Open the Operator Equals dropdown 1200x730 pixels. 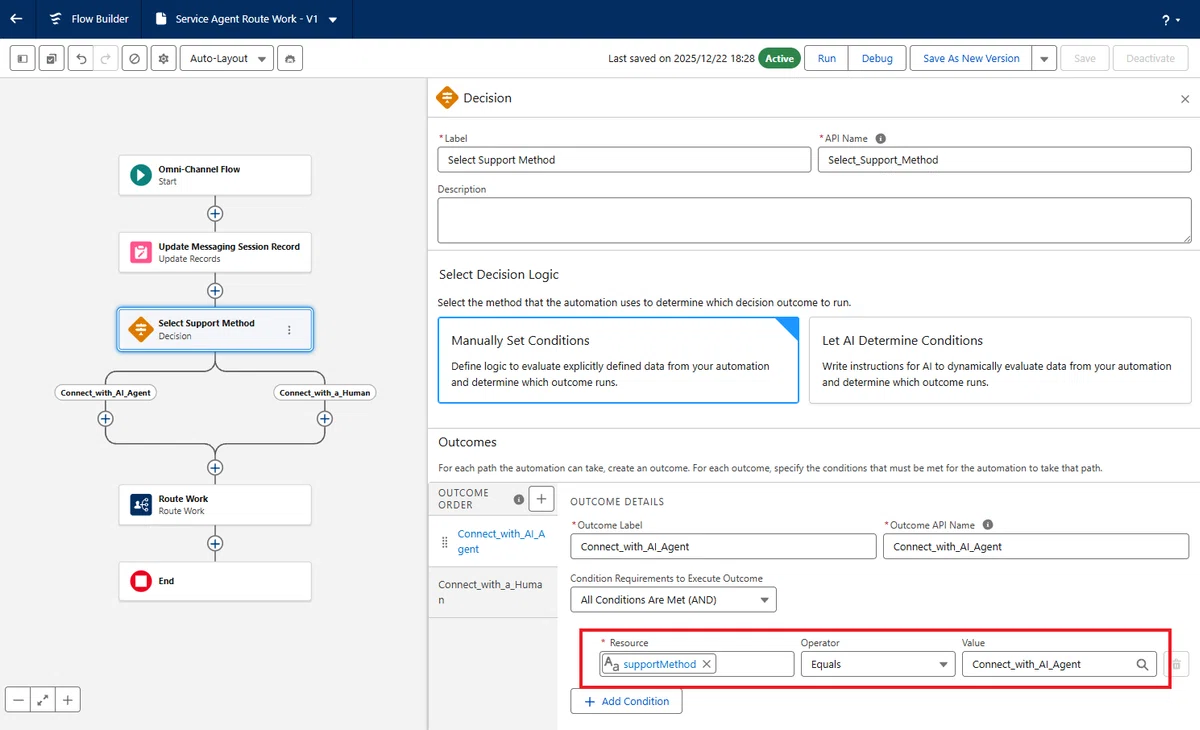tap(878, 664)
